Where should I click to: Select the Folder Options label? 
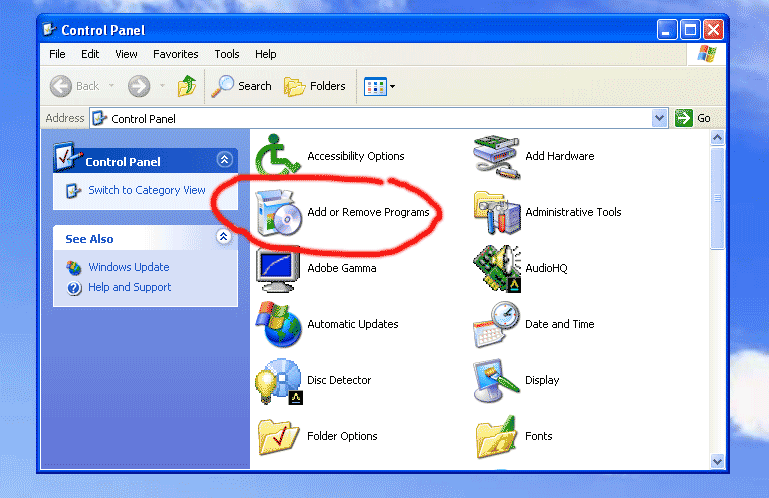click(x=342, y=436)
